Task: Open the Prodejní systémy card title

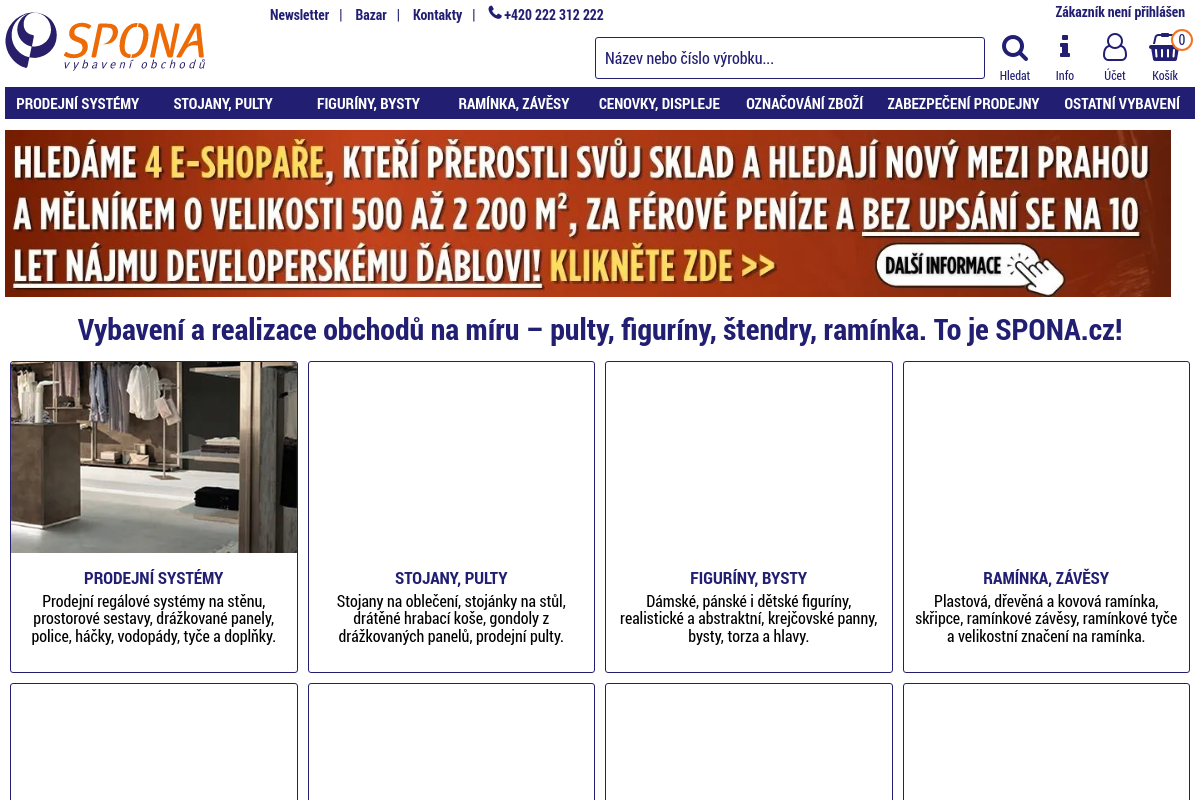Action: pos(154,578)
